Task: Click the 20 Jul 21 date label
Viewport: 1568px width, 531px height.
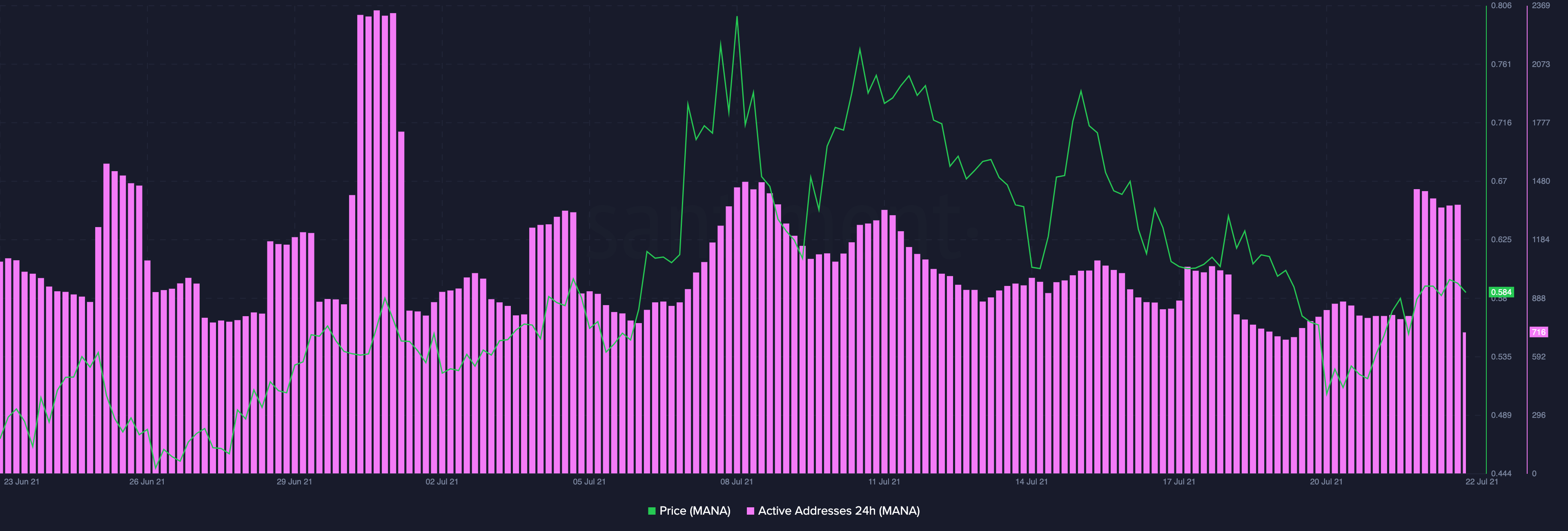Action: tap(1326, 482)
